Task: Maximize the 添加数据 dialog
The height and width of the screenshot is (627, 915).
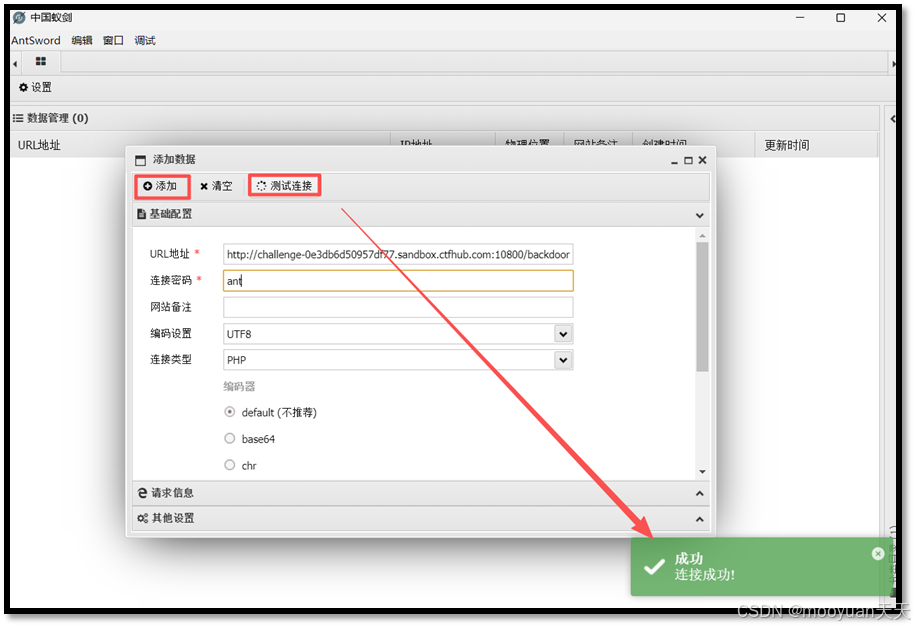Action: (x=688, y=161)
